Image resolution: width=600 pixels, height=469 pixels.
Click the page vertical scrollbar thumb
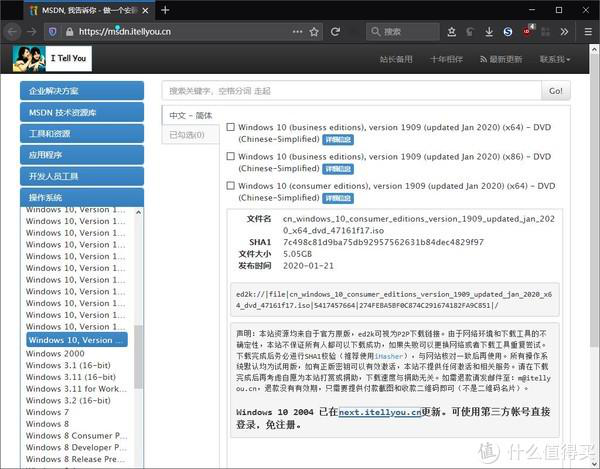click(x=594, y=199)
